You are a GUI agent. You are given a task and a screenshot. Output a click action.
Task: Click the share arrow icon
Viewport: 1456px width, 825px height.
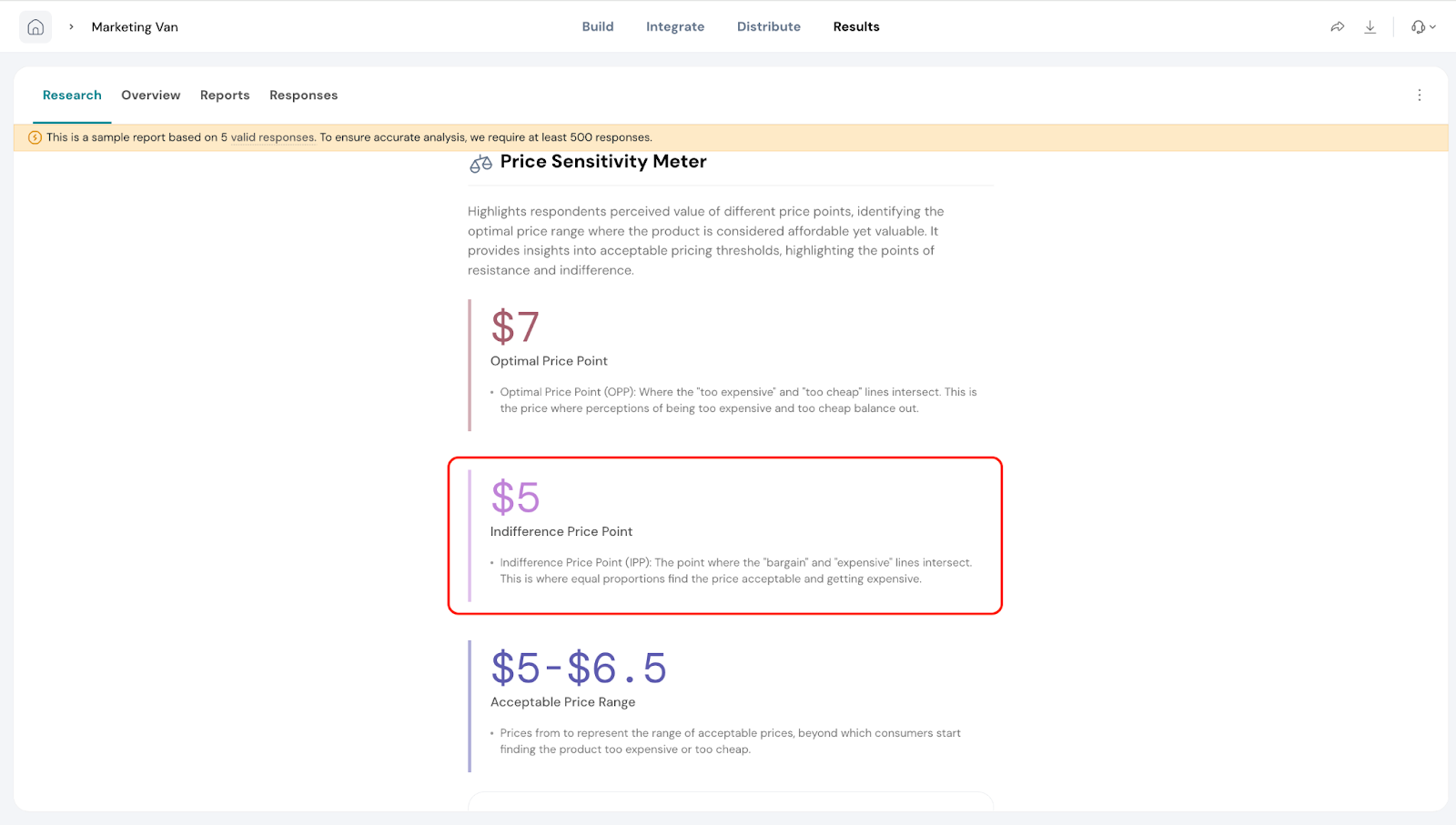(1337, 27)
